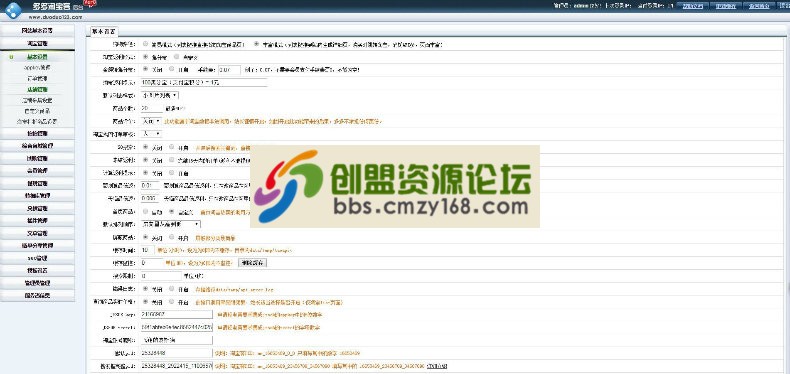The width and height of the screenshot is (790, 374).
Task: Open the 会员管理 sidebar section
Action: coord(37,171)
